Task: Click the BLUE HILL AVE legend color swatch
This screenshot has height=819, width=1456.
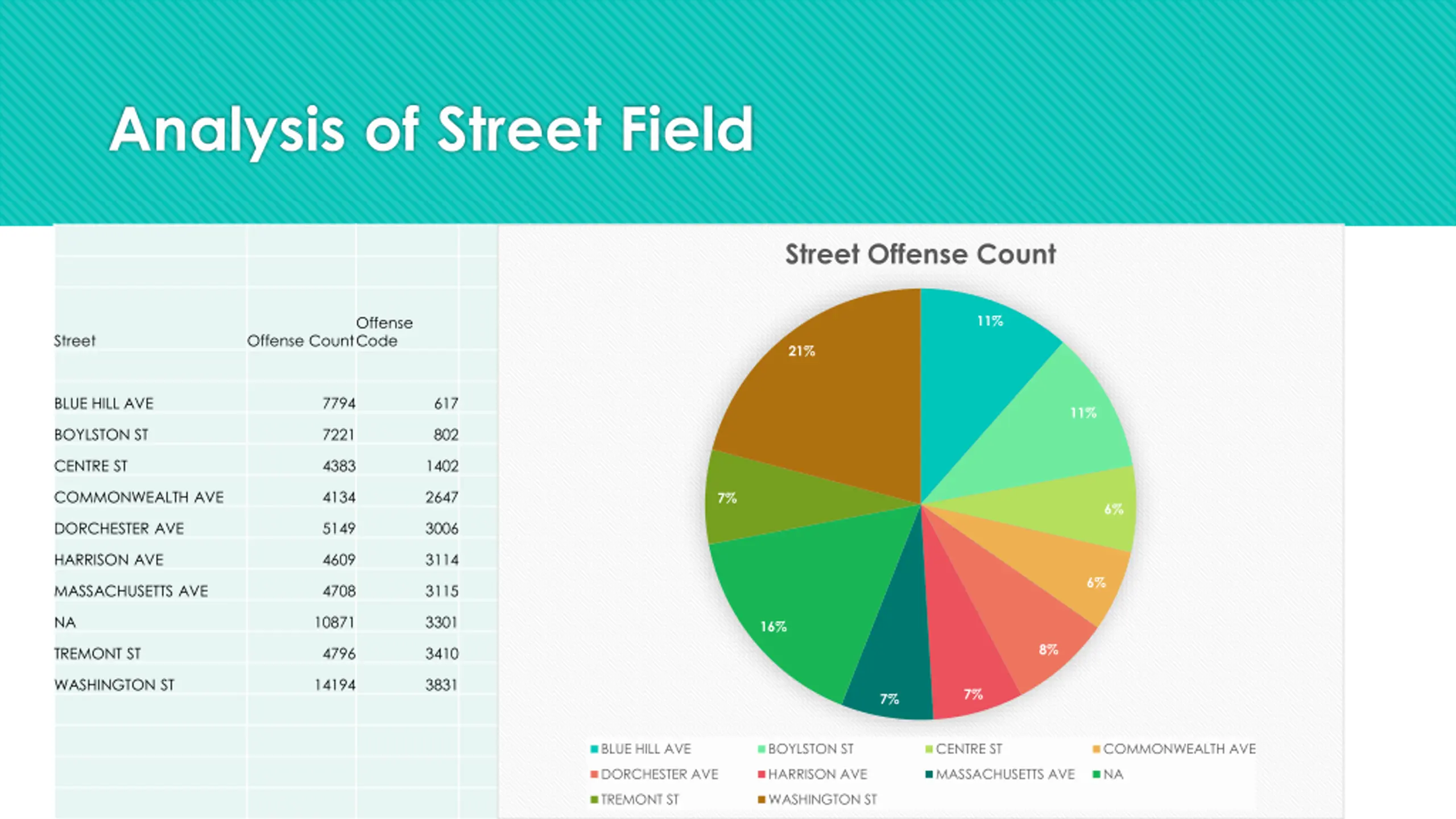Action: tap(594, 749)
